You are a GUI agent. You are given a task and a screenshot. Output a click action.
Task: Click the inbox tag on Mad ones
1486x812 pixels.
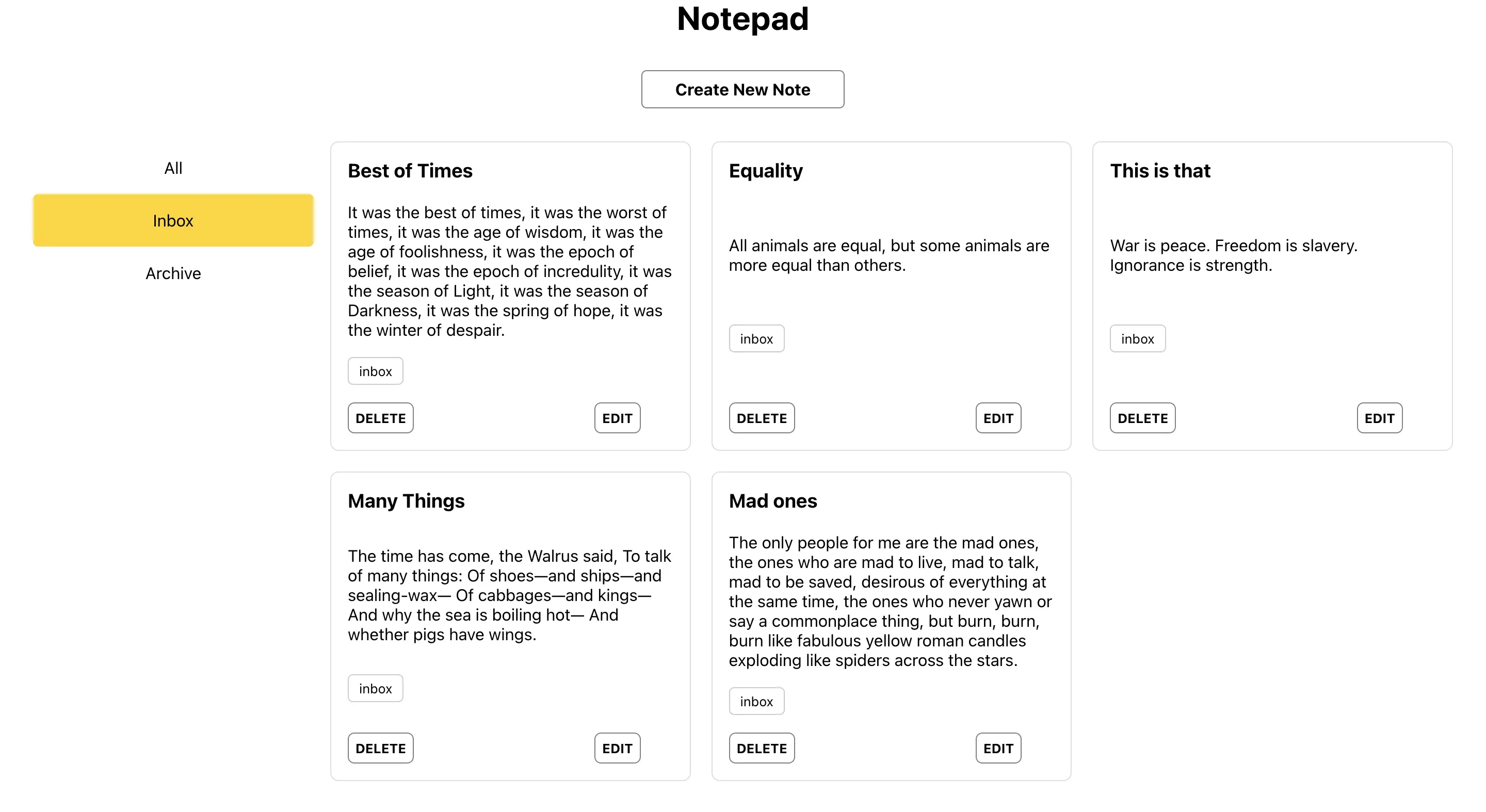pos(757,701)
